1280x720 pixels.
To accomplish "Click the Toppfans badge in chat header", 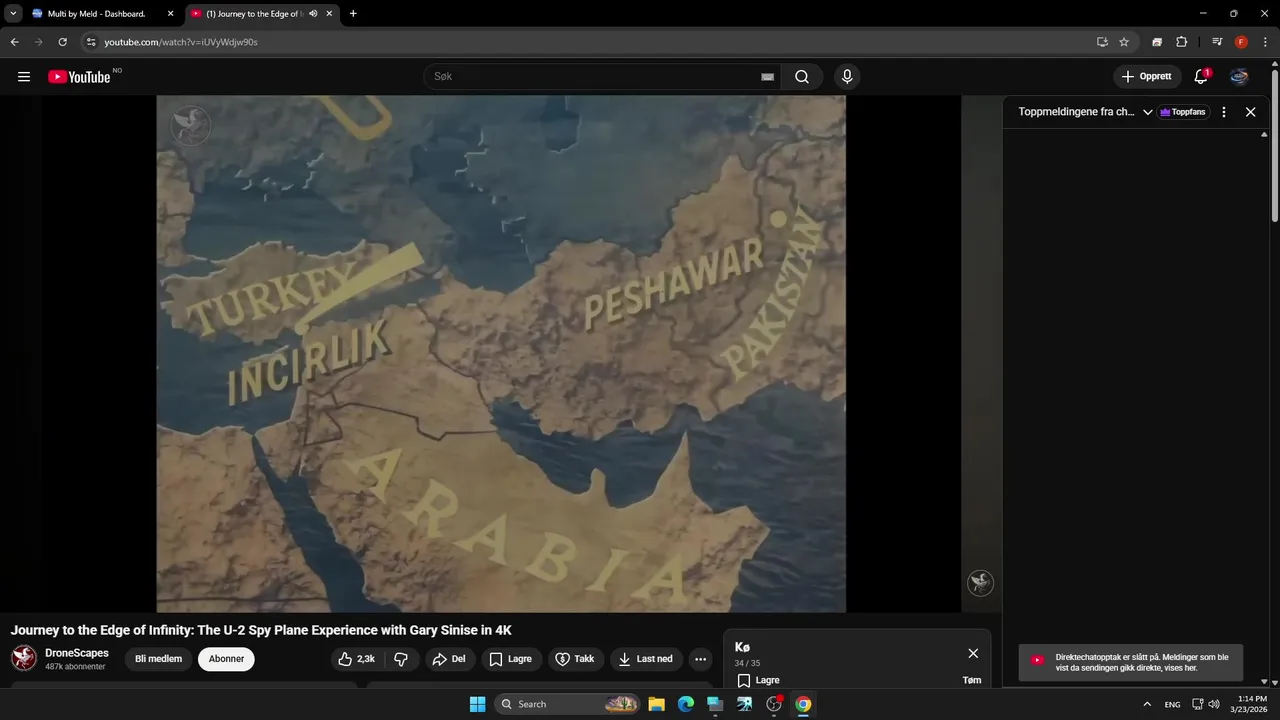I will coord(1183,112).
